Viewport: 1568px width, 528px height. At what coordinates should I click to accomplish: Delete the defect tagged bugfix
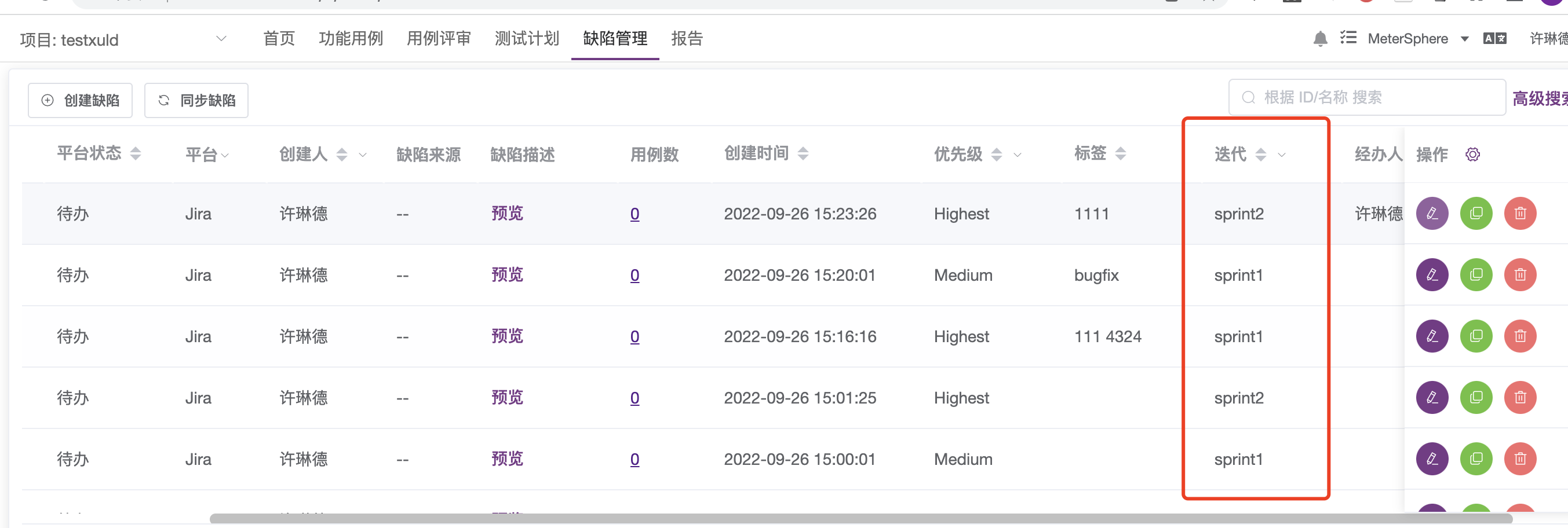click(x=1520, y=274)
